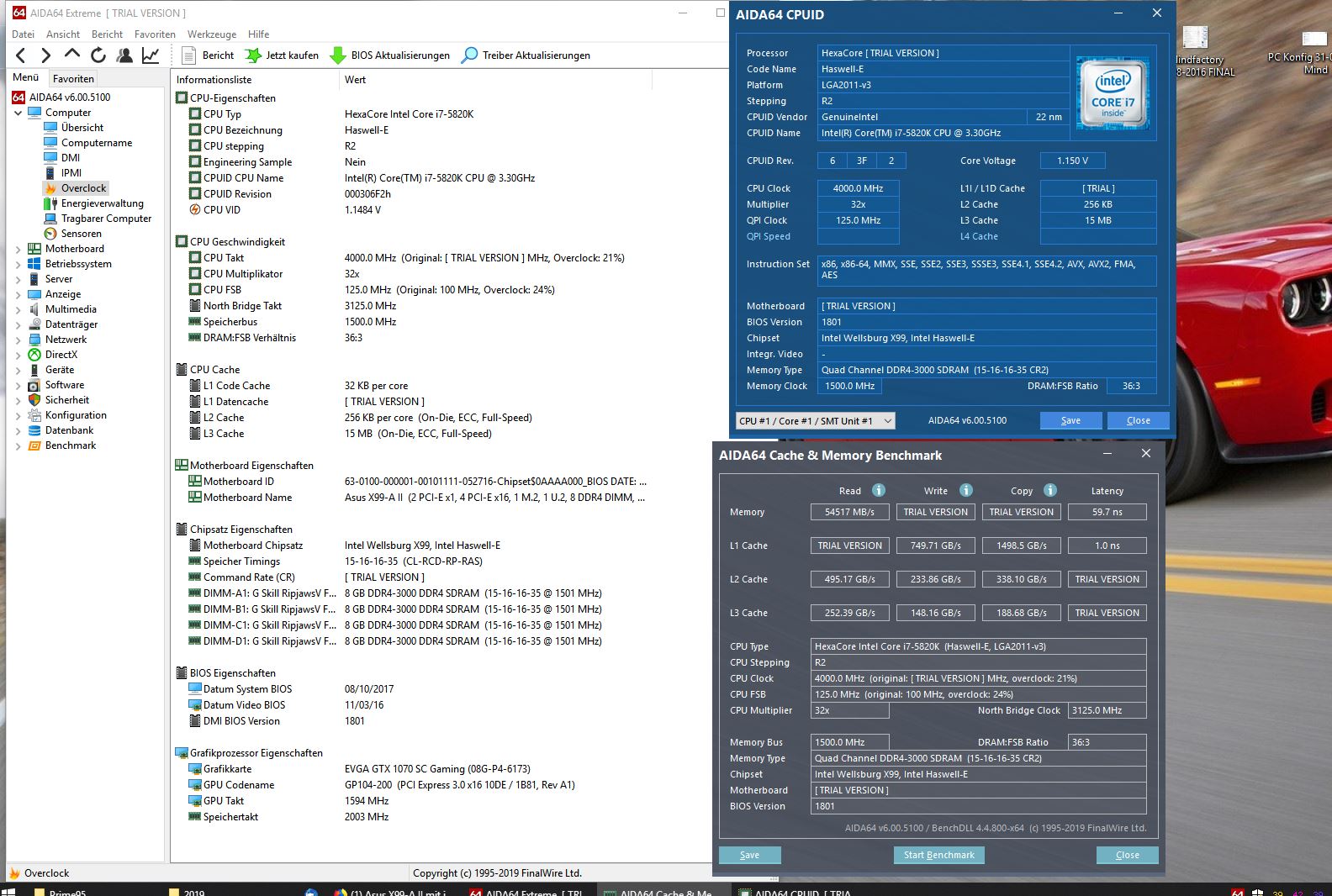This screenshot has height=896, width=1332.
Task: Expand the Datenträger tree node
Action: click(x=18, y=324)
